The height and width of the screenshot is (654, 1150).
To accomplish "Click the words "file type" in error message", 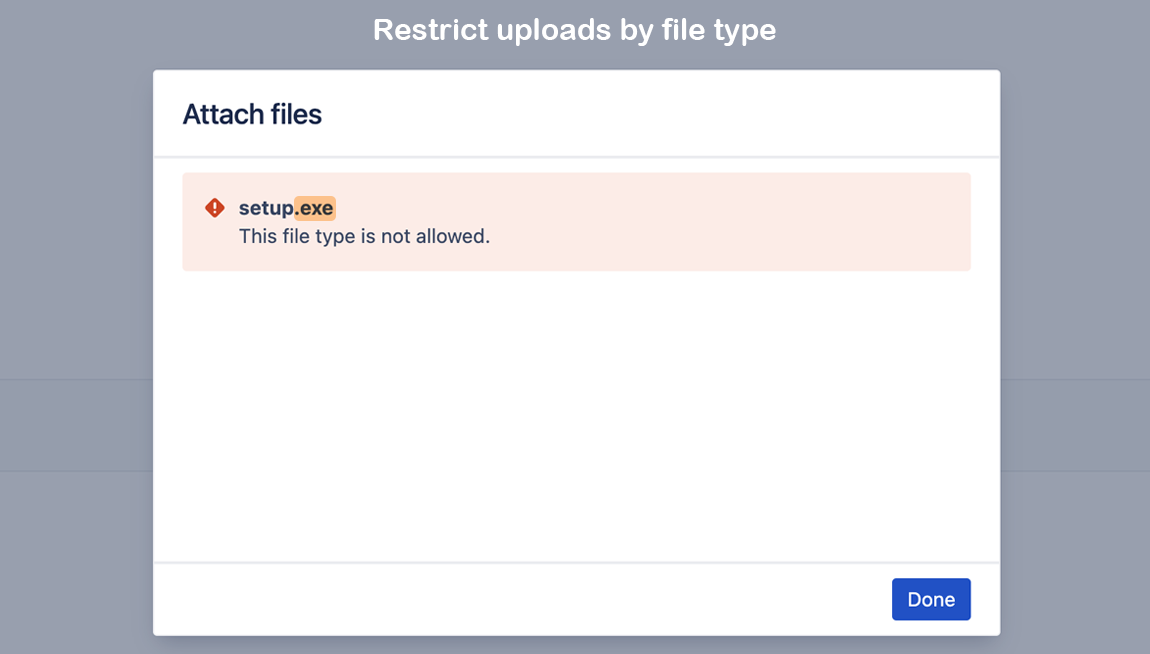I will point(320,237).
